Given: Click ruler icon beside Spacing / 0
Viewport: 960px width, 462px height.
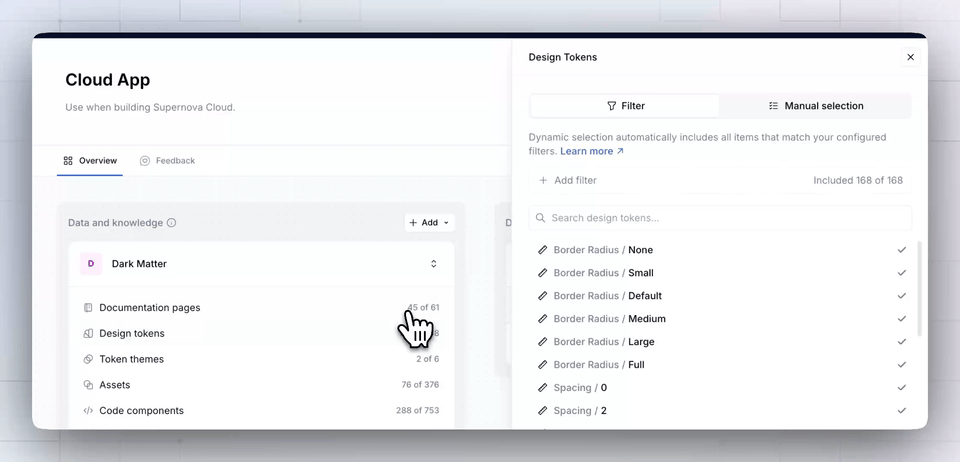Looking at the screenshot, I should point(542,387).
